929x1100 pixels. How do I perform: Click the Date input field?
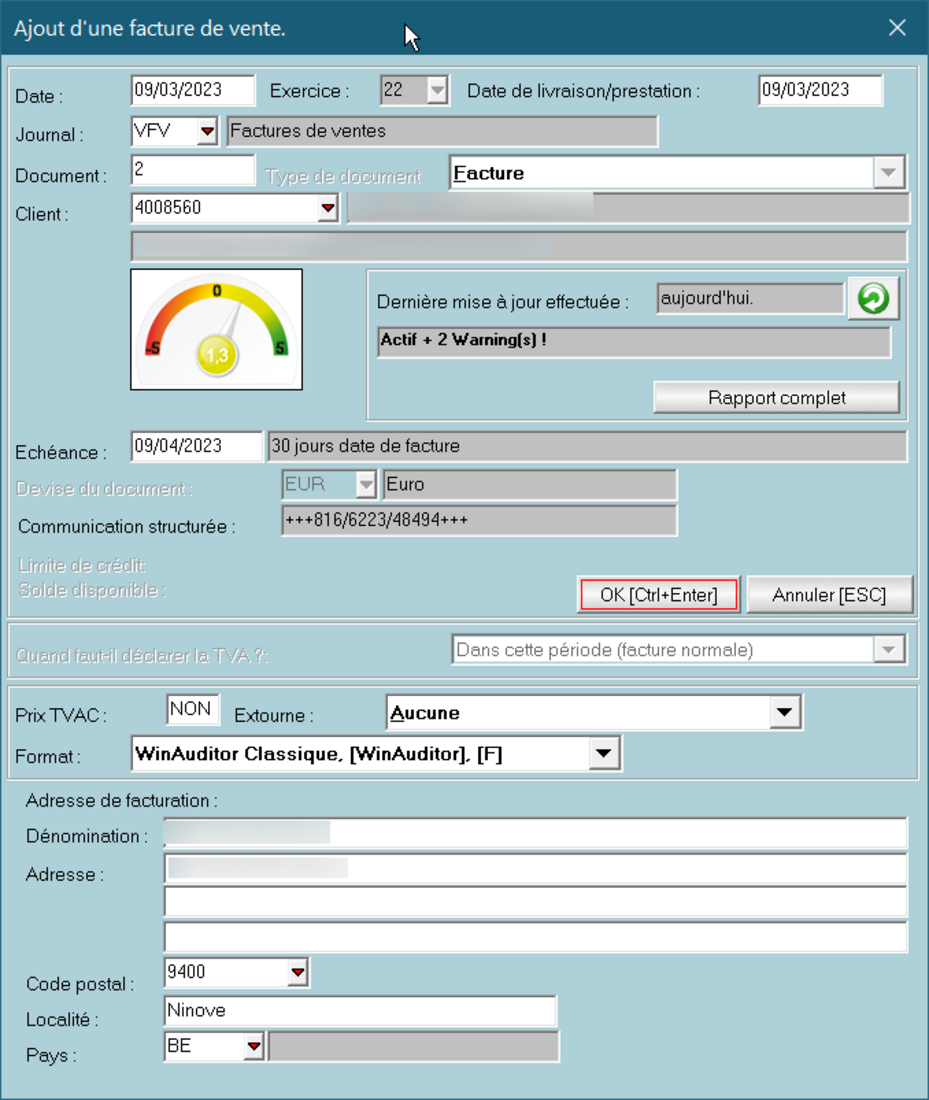point(192,90)
